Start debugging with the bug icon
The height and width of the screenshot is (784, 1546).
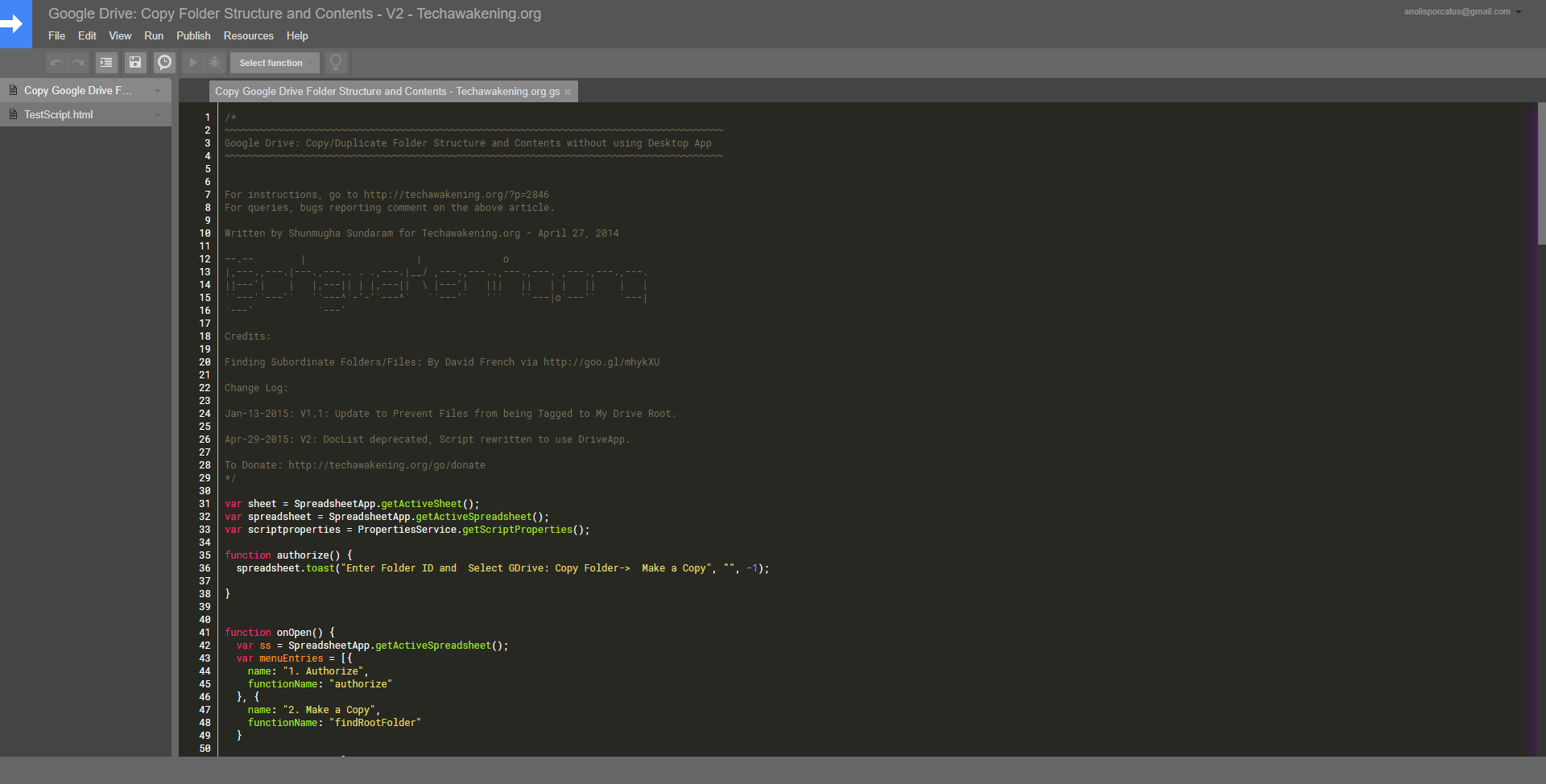click(x=214, y=62)
